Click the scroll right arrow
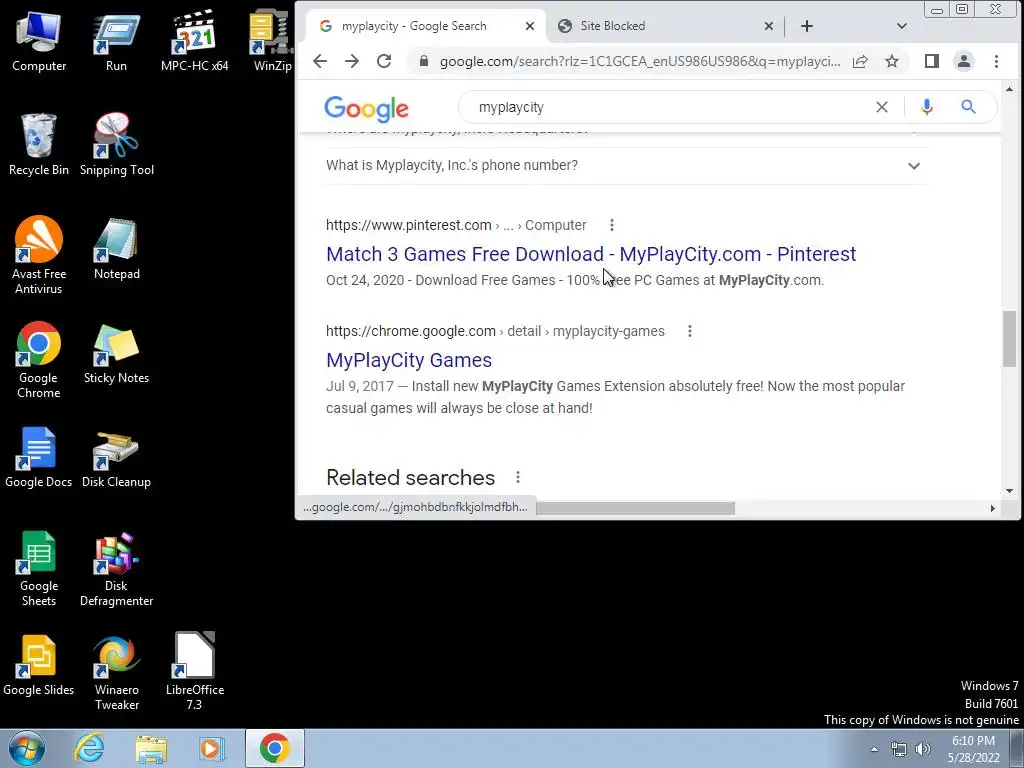This screenshot has height=768, width=1024. click(993, 508)
